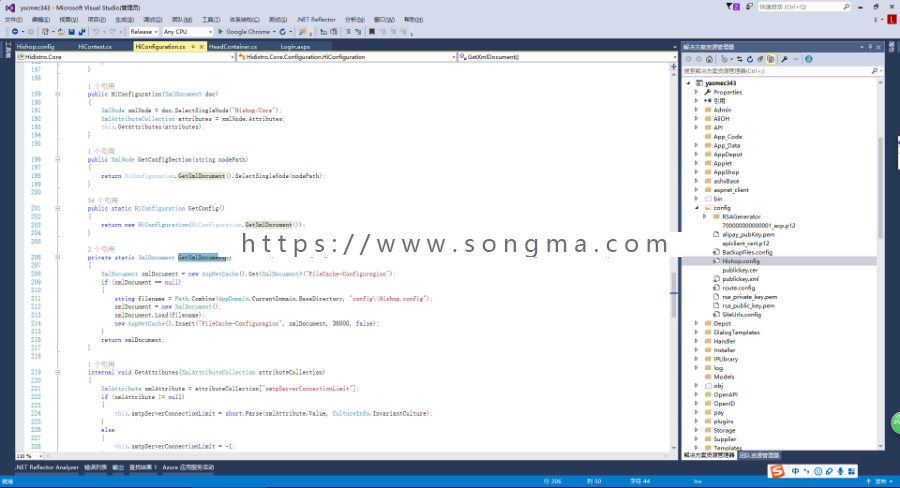The width and height of the screenshot is (900, 488).
Task: Click the Quick Launch search box
Action: (804, 7)
